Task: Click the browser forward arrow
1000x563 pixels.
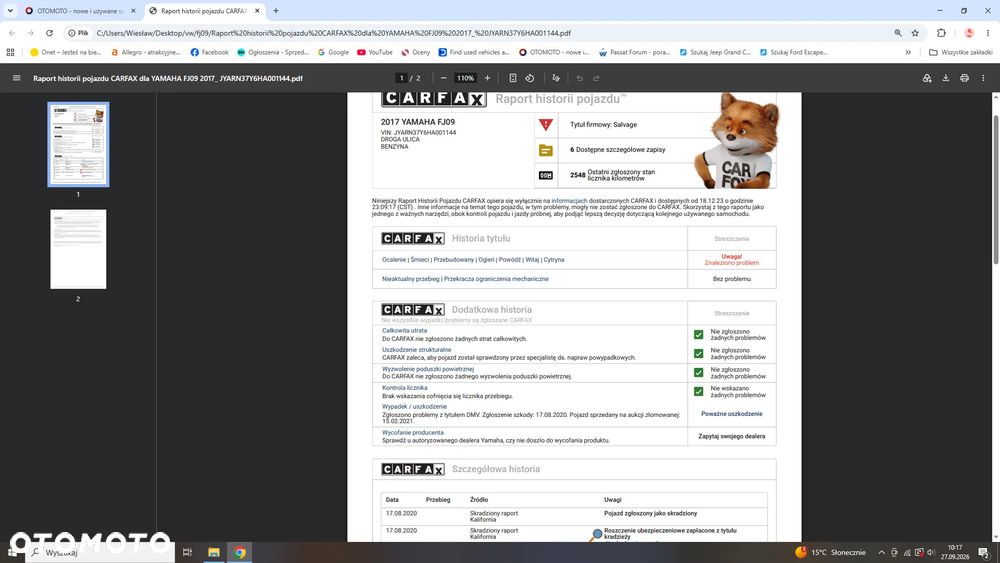Action: tap(30, 33)
